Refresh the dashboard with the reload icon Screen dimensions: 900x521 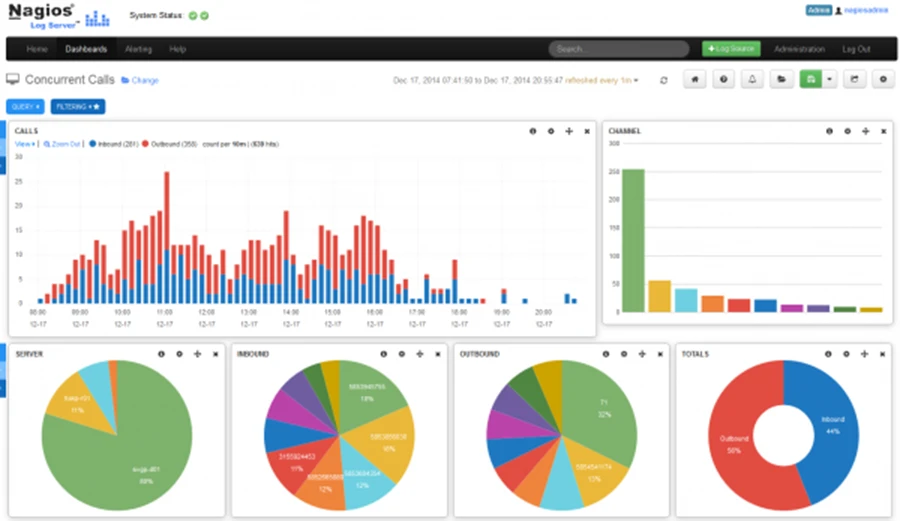pos(663,80)
